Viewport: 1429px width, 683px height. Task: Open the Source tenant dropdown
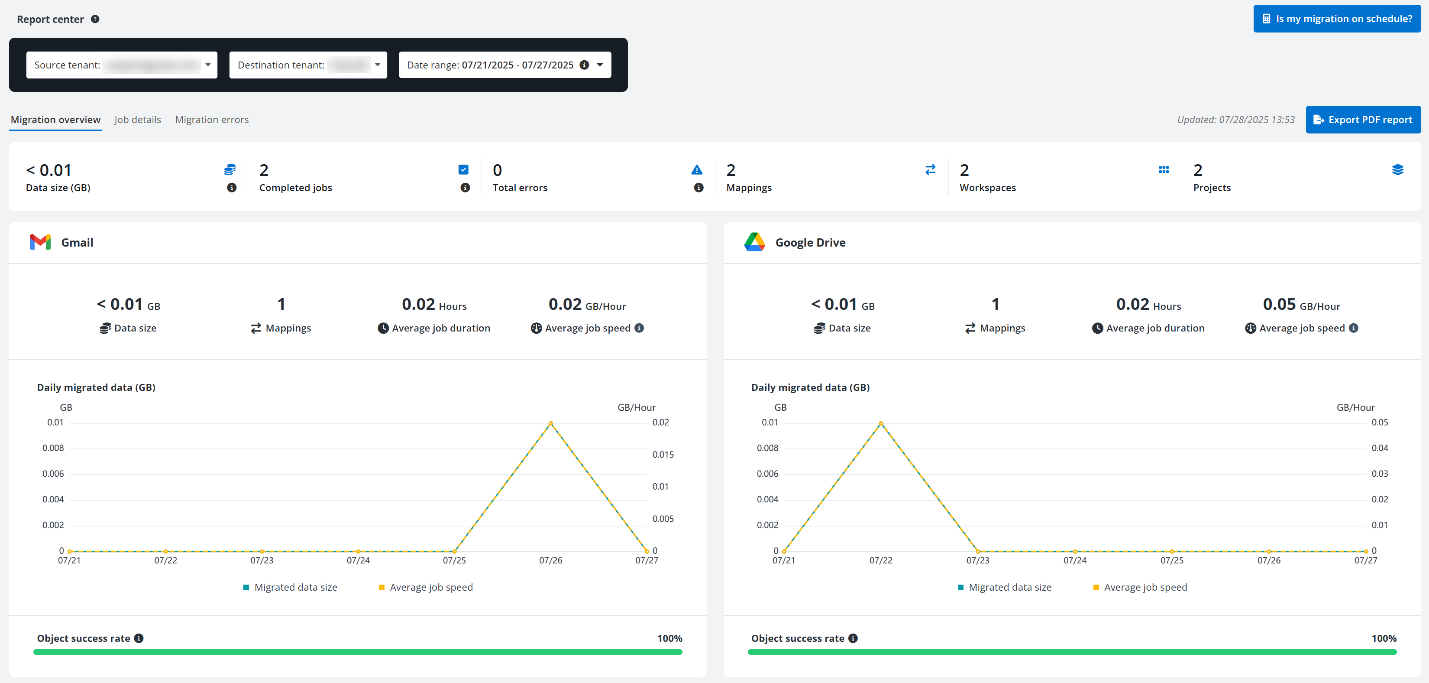121,64
